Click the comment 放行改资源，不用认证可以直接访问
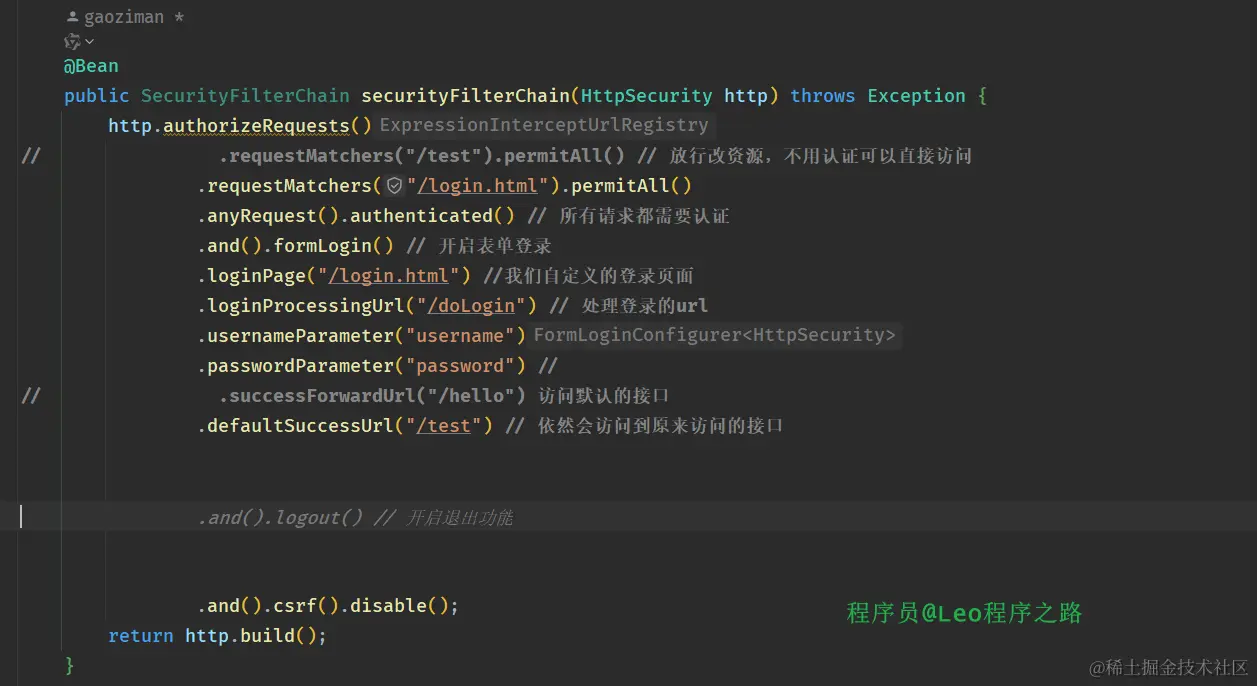The height and width of the screenshot is (686, 1257). 821,156
